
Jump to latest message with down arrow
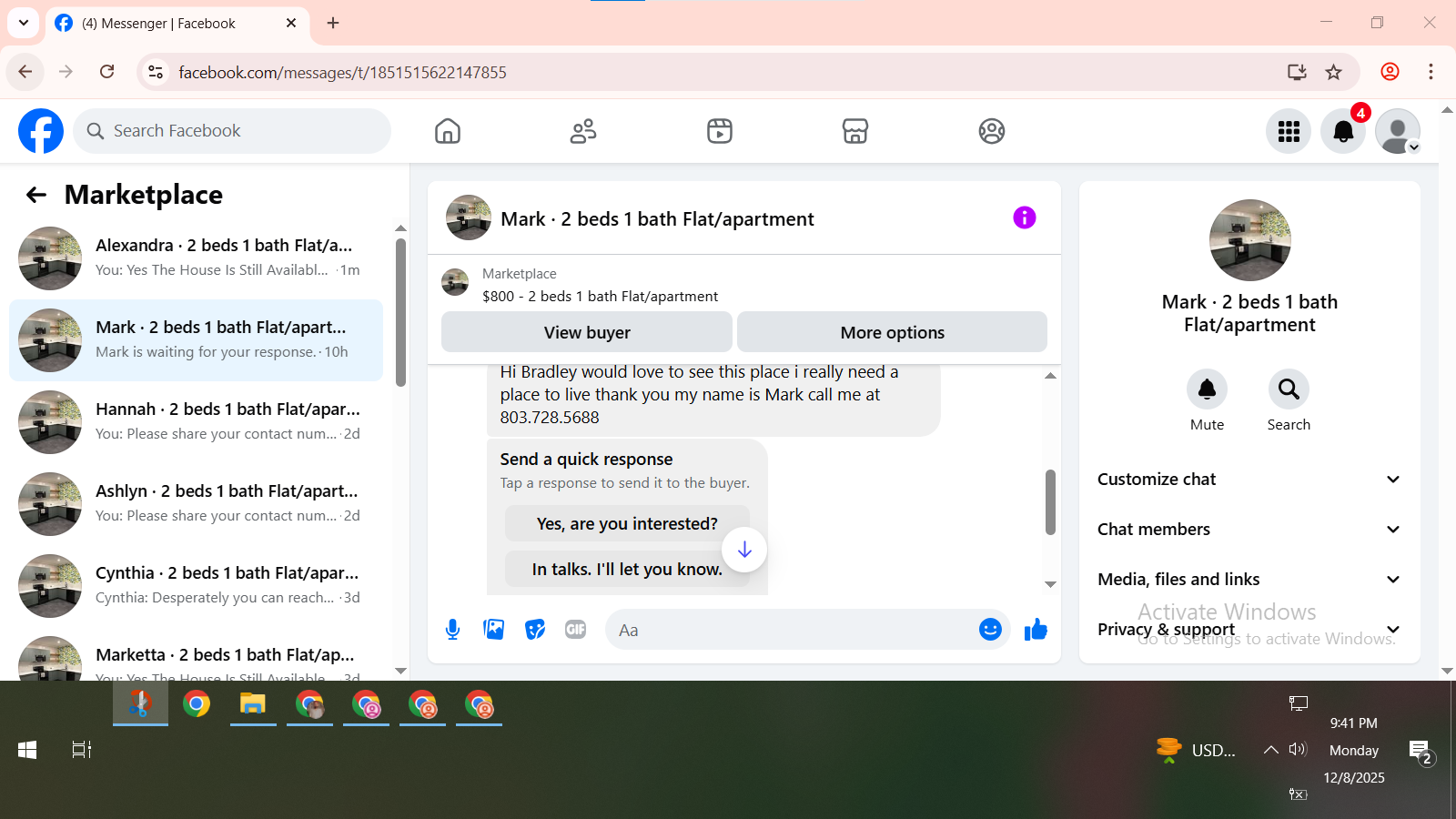pos(744,550)
